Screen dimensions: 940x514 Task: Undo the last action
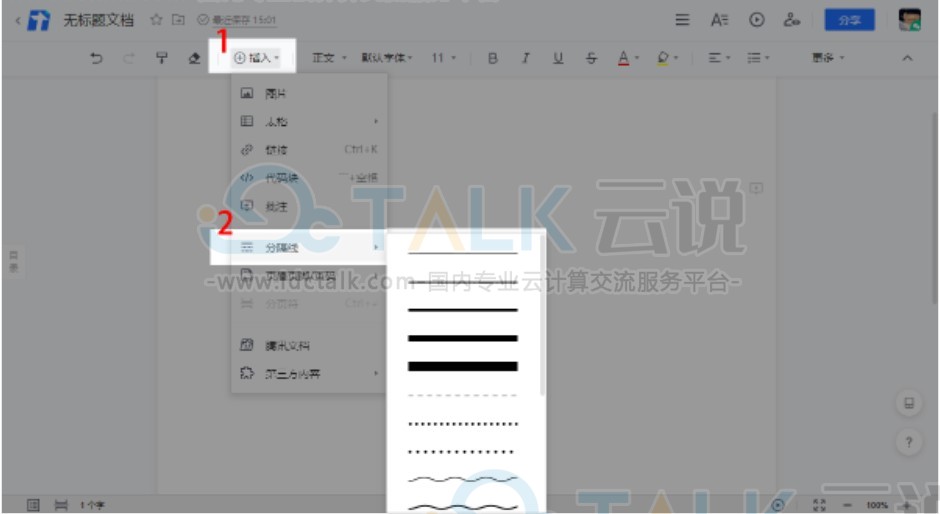coord(96,58)
